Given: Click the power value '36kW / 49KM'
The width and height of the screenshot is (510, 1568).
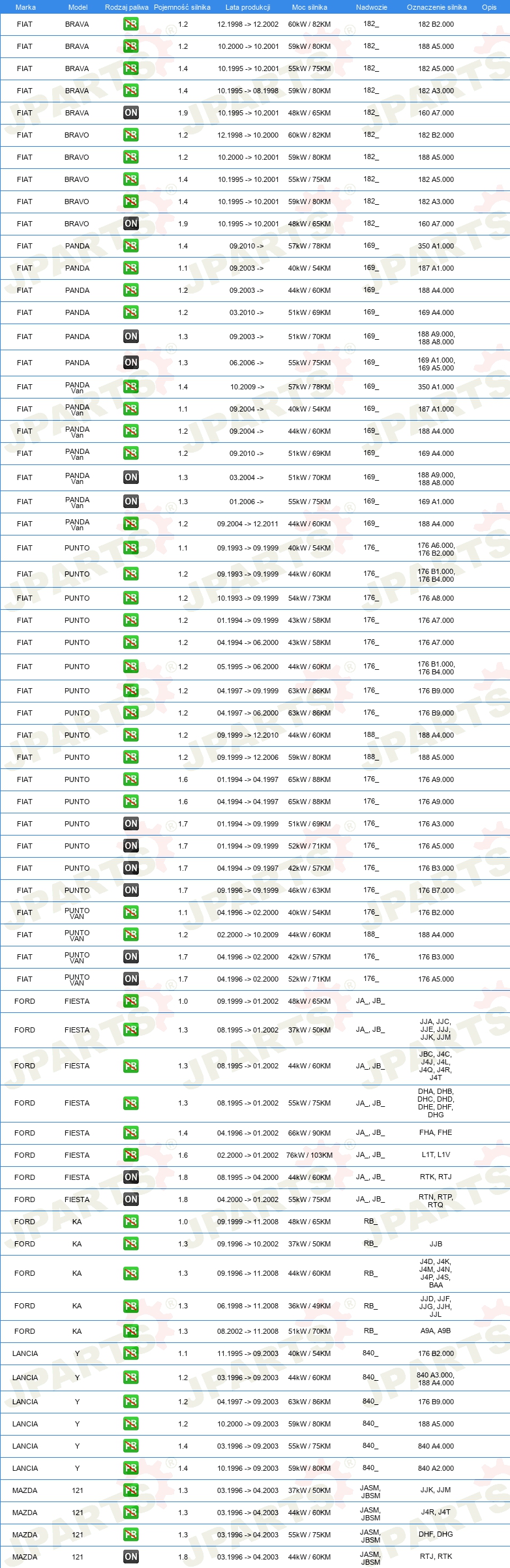Looking at the screenshot, I should click(309, 1306).
